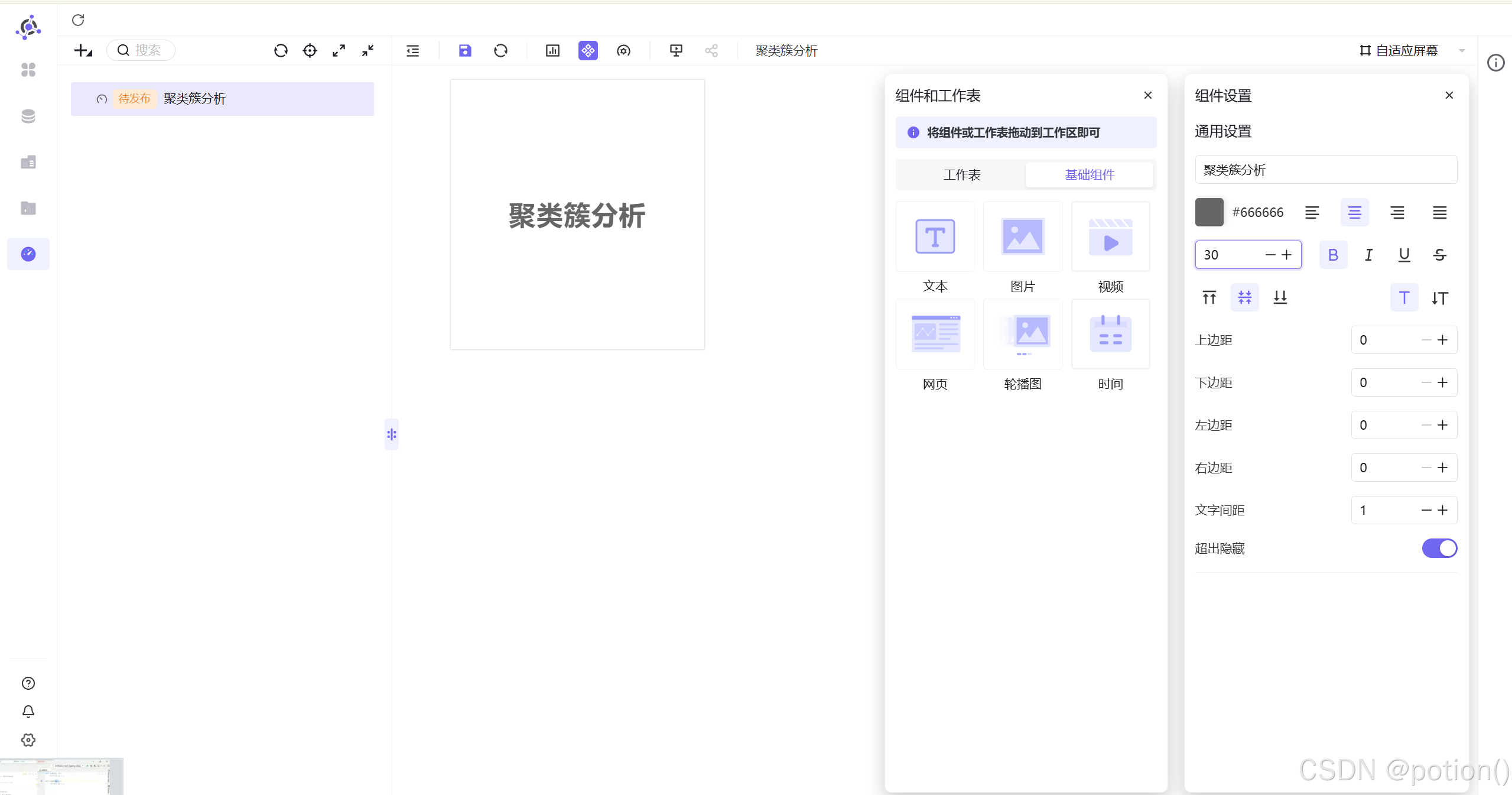Viewport: 1512px width, 795px height.
Task: Click the locate target crosshair icon
Action: tap(310, 51)
